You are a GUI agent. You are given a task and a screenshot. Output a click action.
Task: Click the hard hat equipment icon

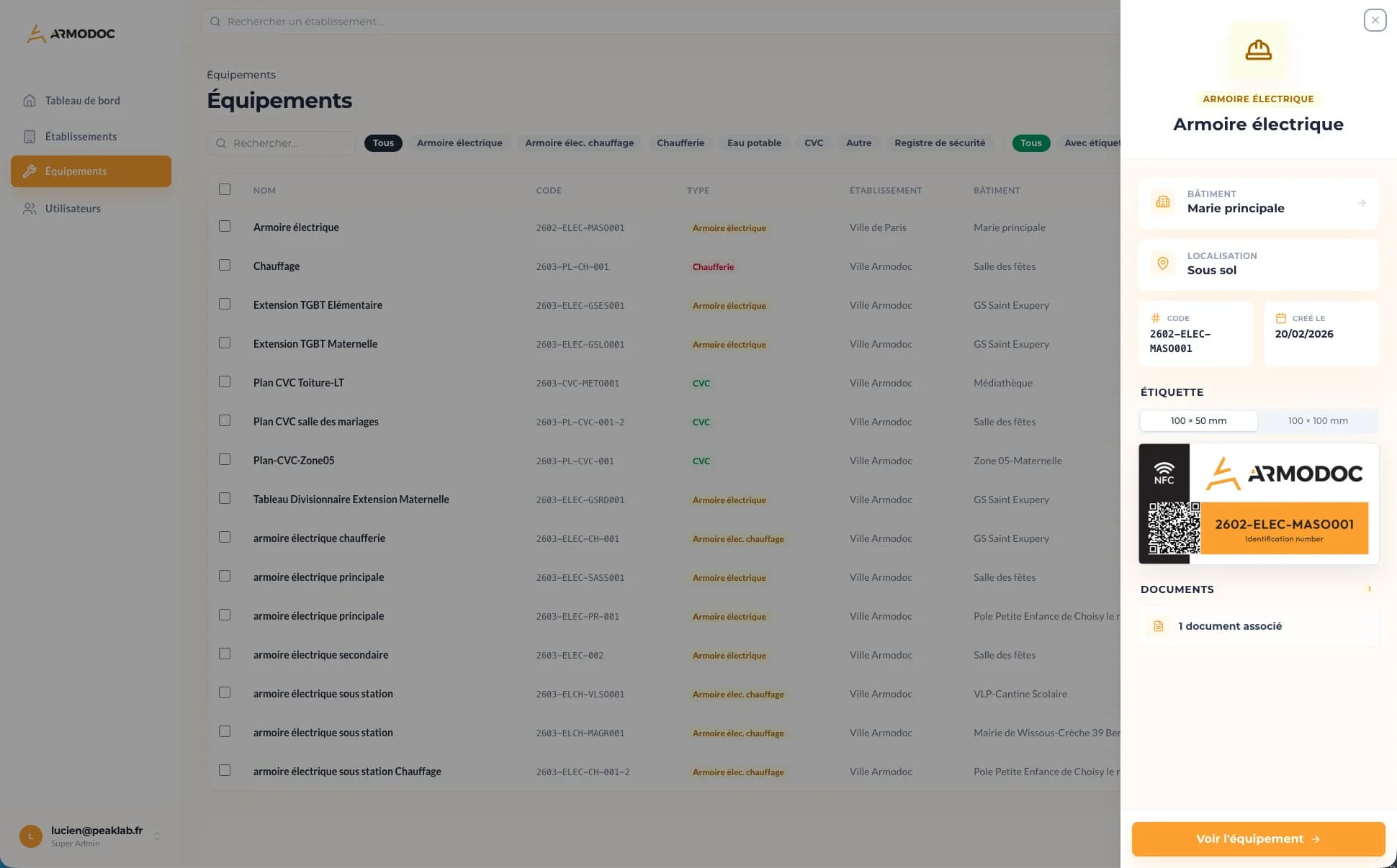[1258, 50]
